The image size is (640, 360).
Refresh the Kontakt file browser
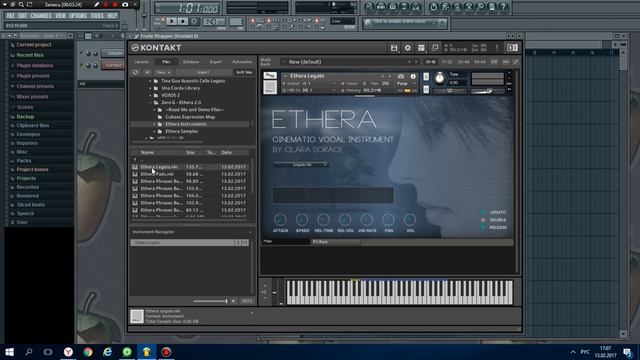136,72
